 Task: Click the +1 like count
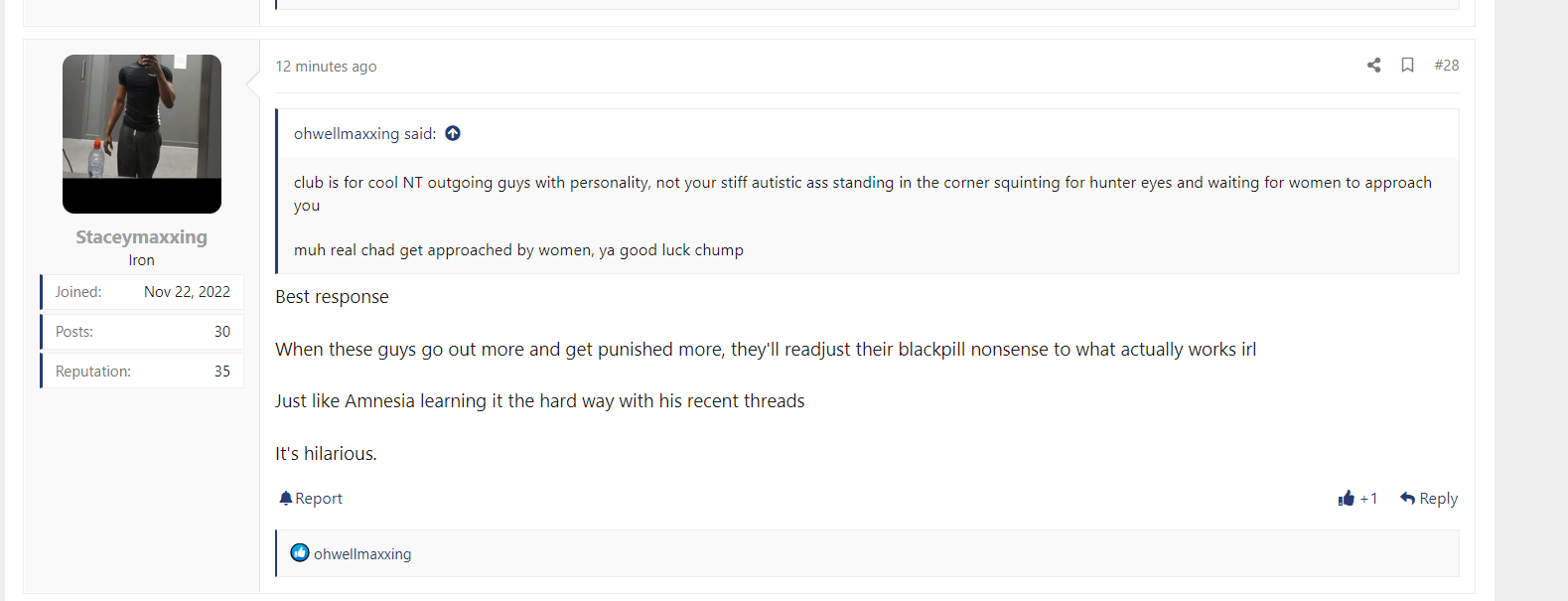tap(1368, 499)
